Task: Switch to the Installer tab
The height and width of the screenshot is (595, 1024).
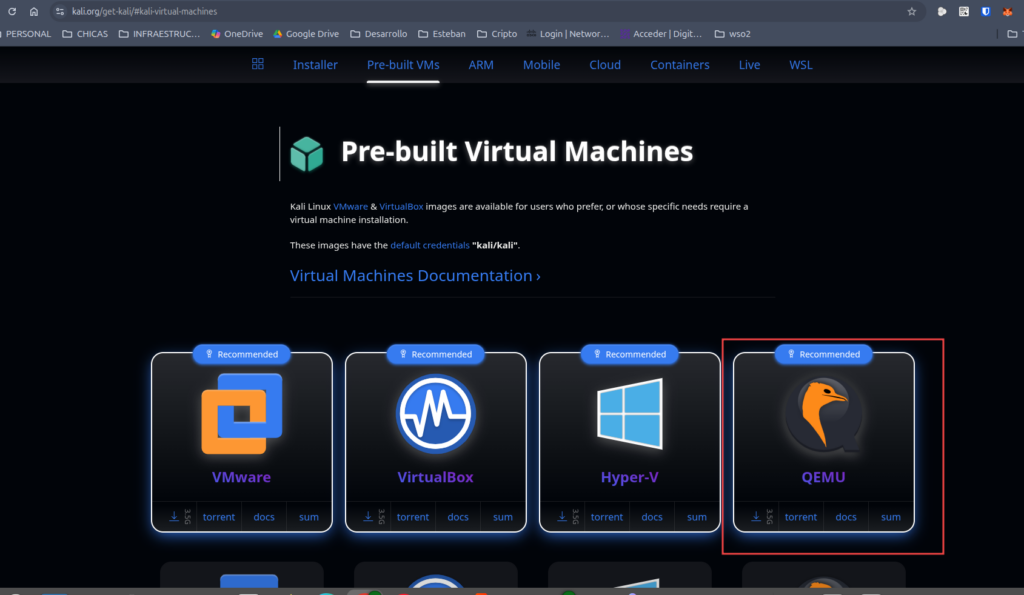Action: coord(315,65)
